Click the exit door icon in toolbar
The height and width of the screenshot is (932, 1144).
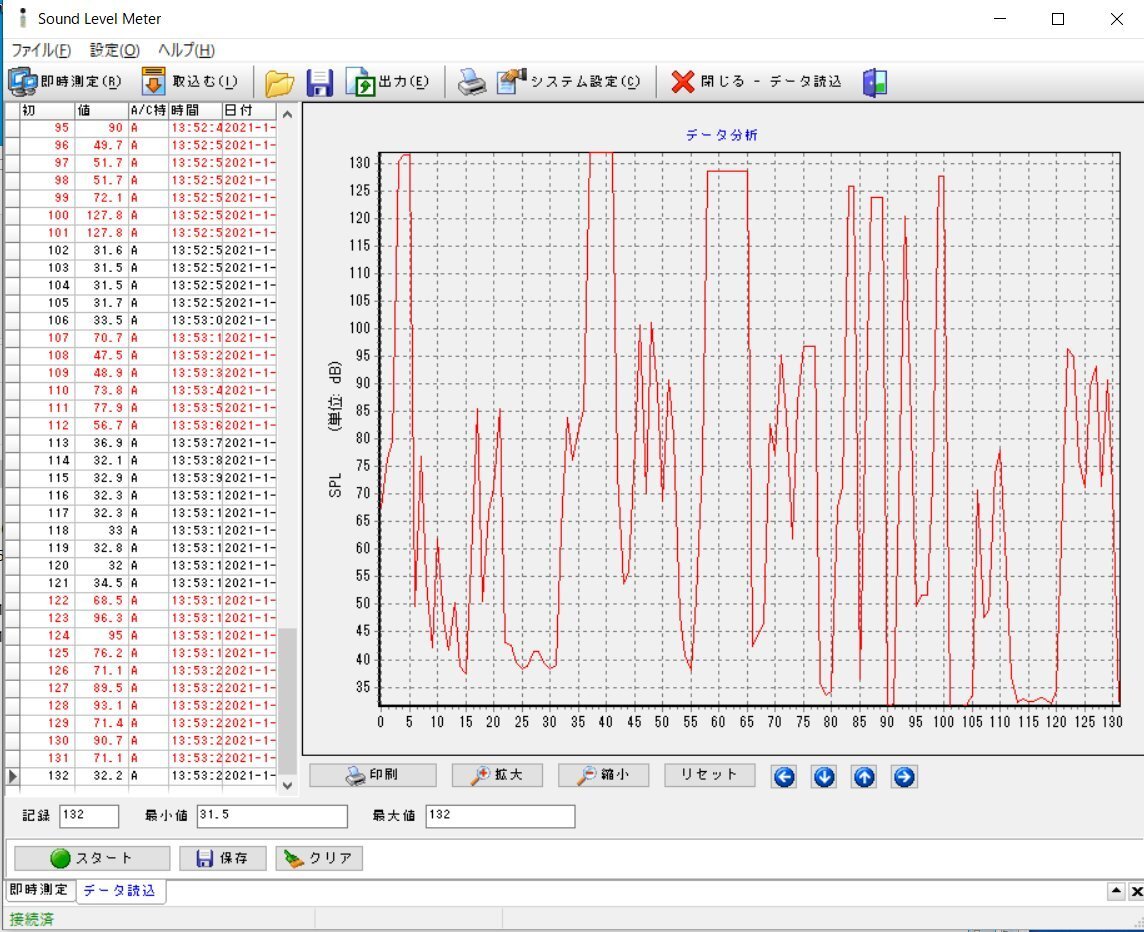tap(875, 83)
